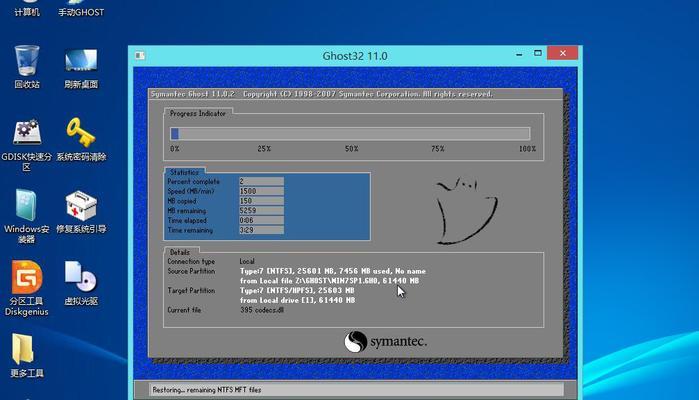Click the Time elapsed value 0:06
Viewport: 699px width, 400px height.
pyautogui.click(x=261, y=220)
